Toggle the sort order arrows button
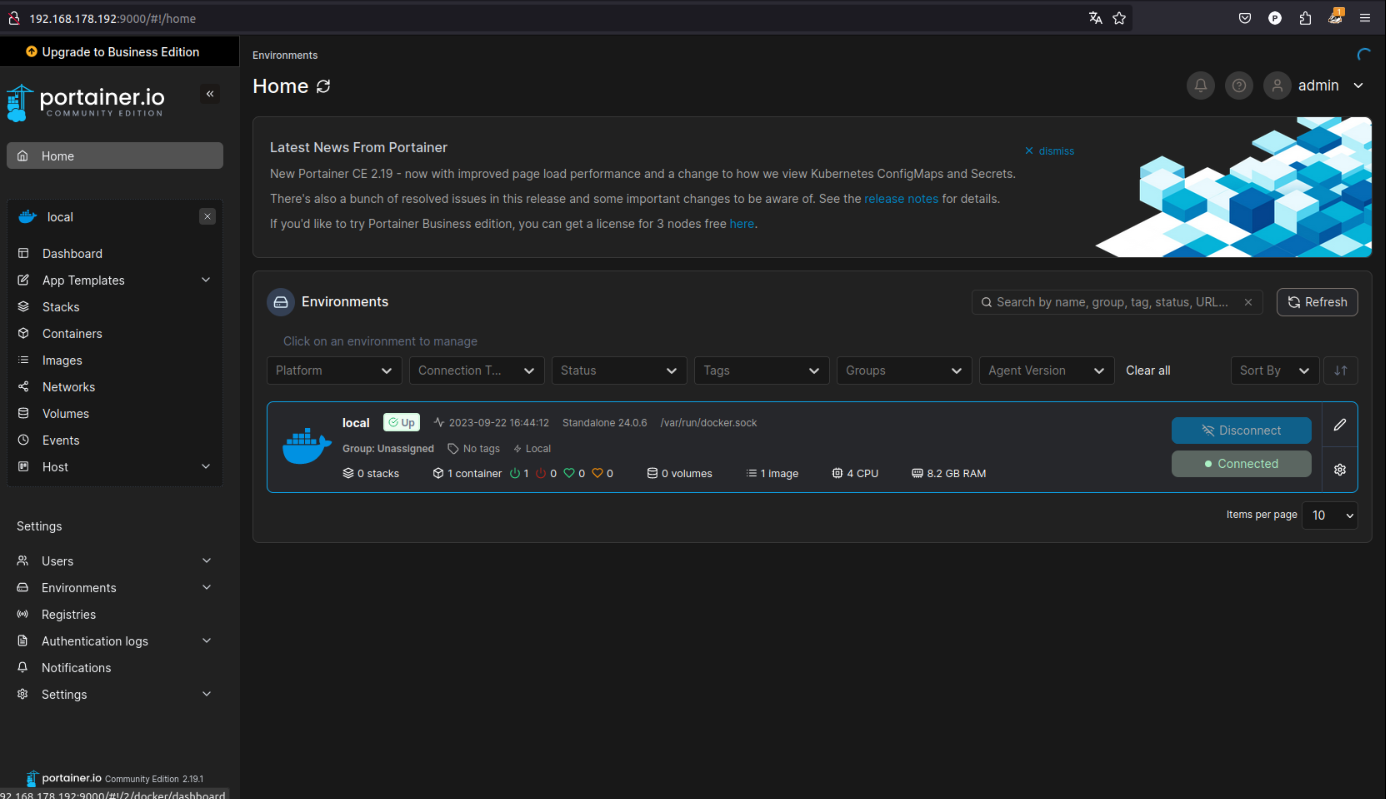 [1341, 371]
